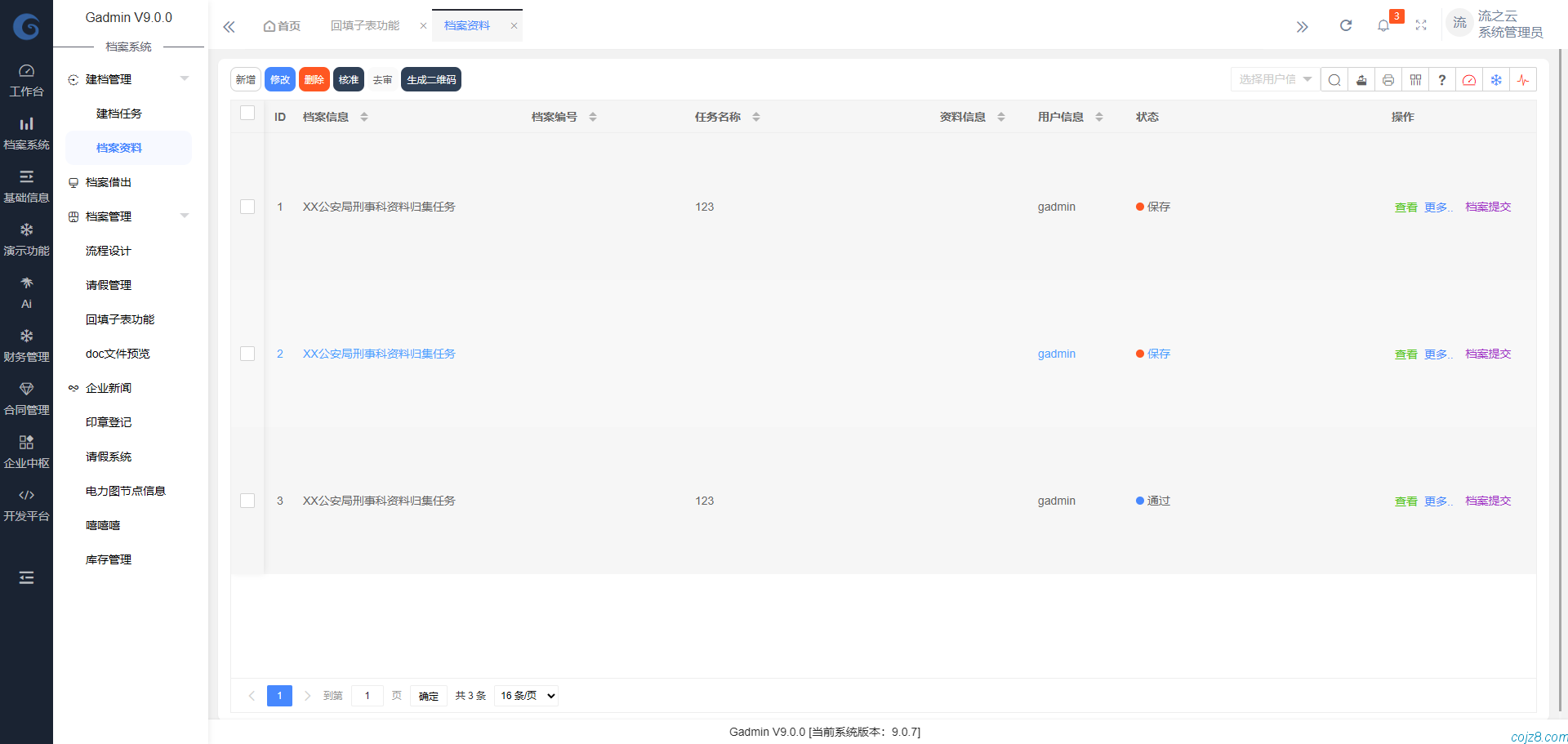Toggle the select-all checkbox in the header
The height and width of the screenshot is (744, 1568).
click(x=247, y=114)
